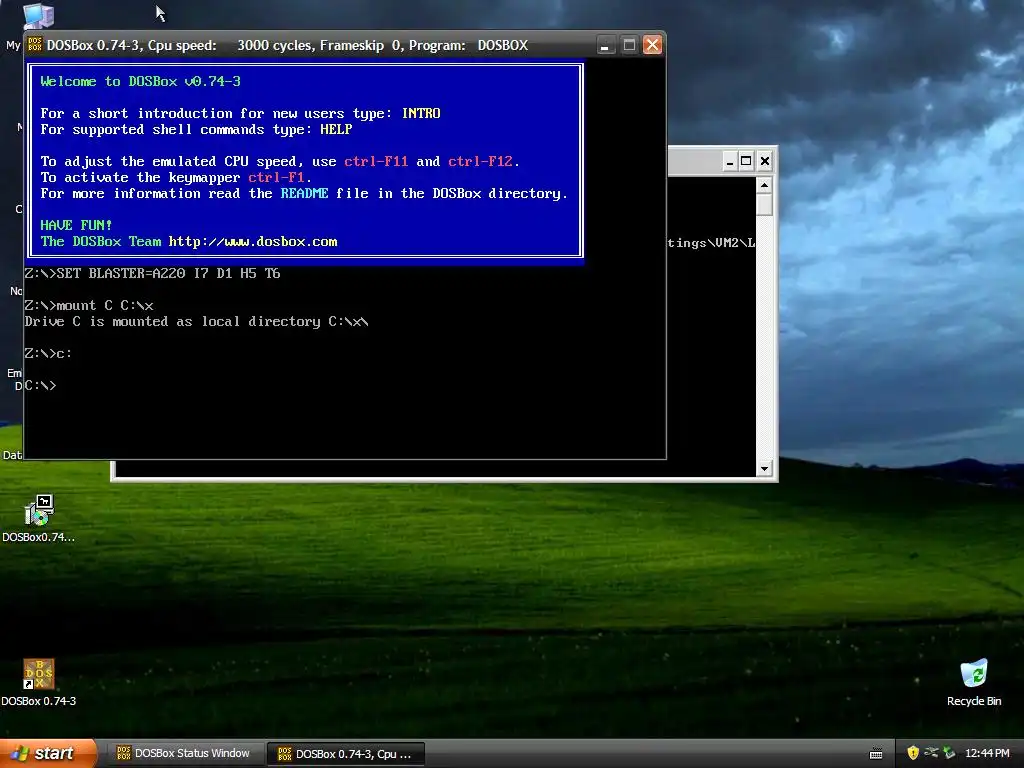Select the My Computer desktop icon

click(38, 16)
